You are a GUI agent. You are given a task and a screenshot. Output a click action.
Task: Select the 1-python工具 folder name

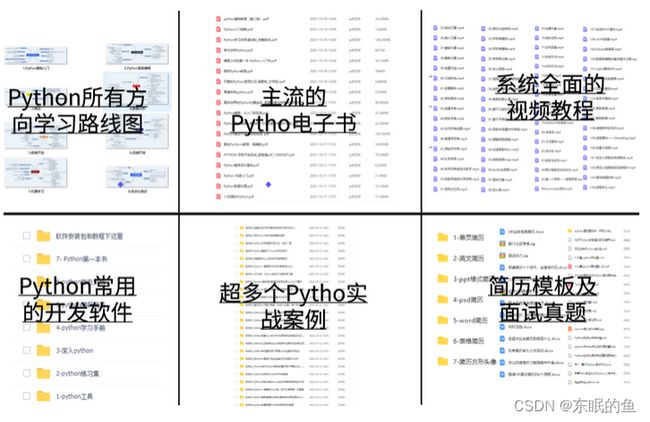[x=74, y=396]
